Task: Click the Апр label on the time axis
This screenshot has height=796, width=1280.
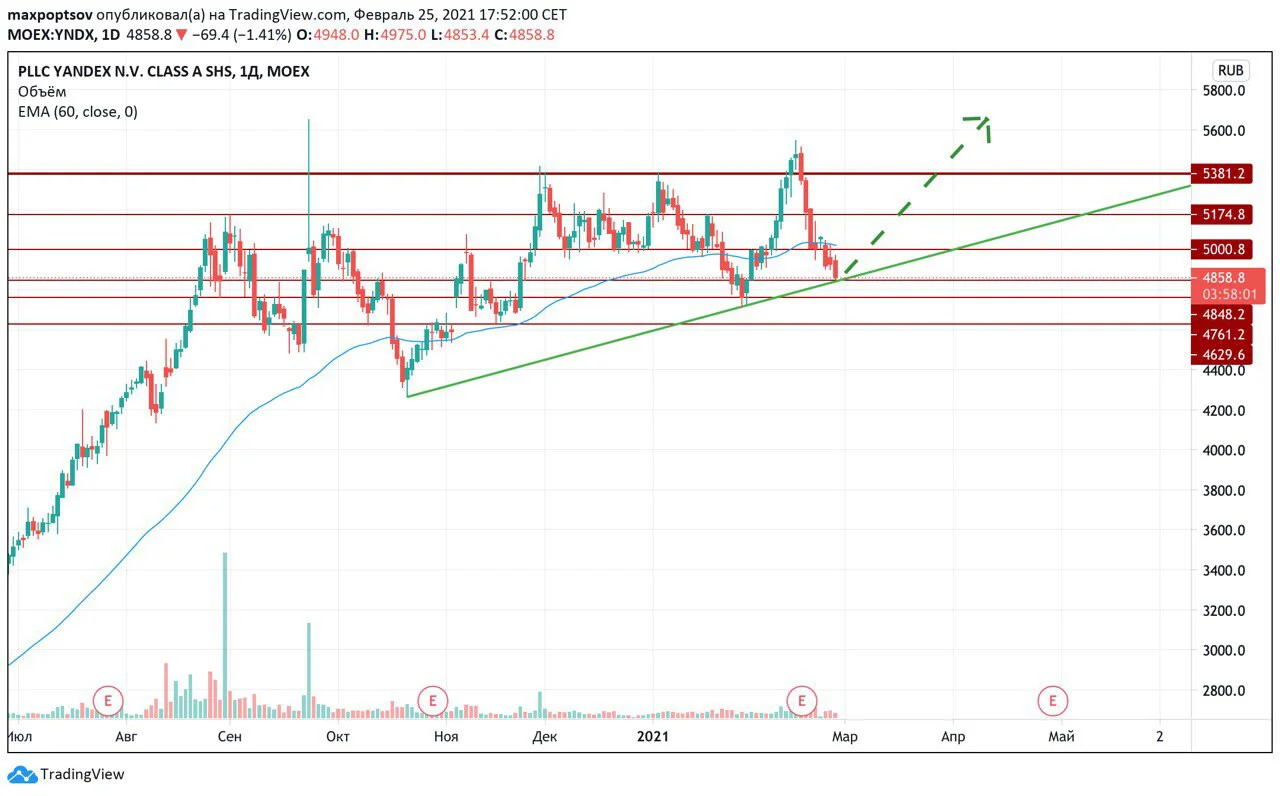Action: click(953, 738)
